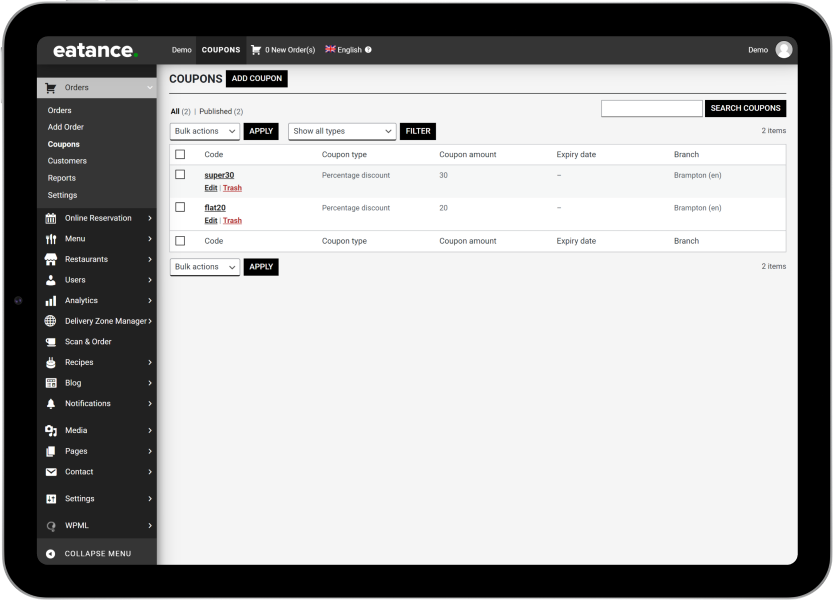
Task: Collapse the Orders section chevron
Action: pos(150,88)
